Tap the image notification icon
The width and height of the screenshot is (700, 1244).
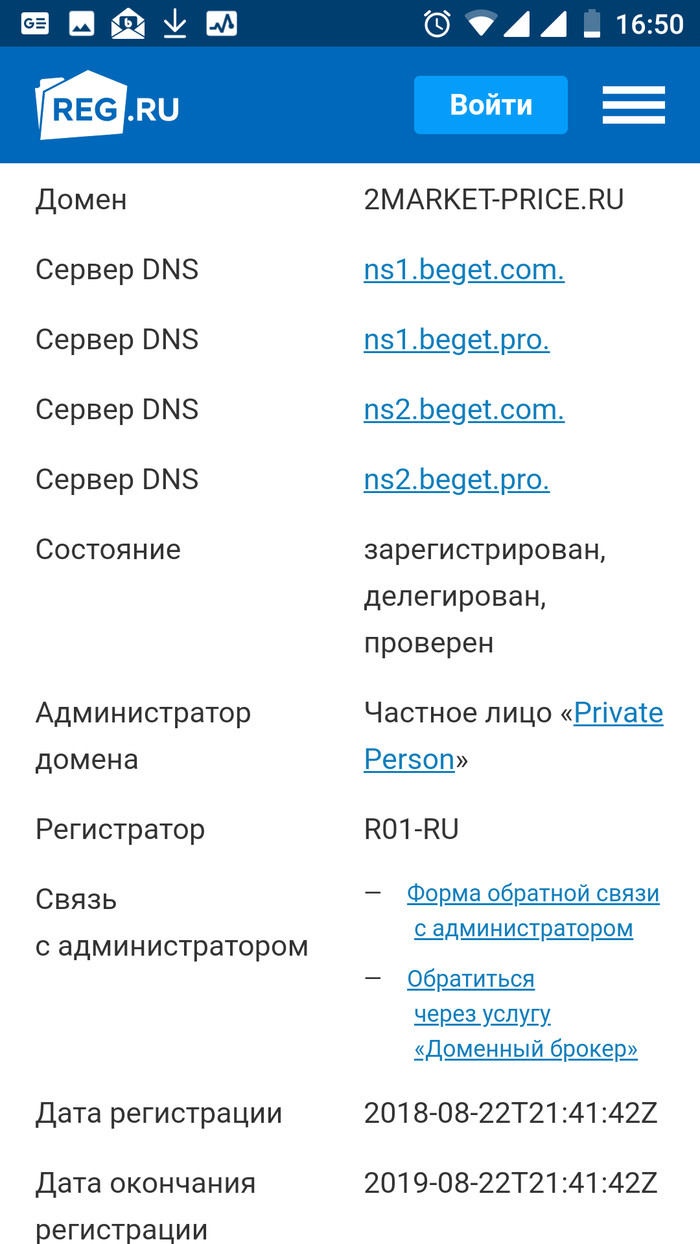tap(81, 23)
